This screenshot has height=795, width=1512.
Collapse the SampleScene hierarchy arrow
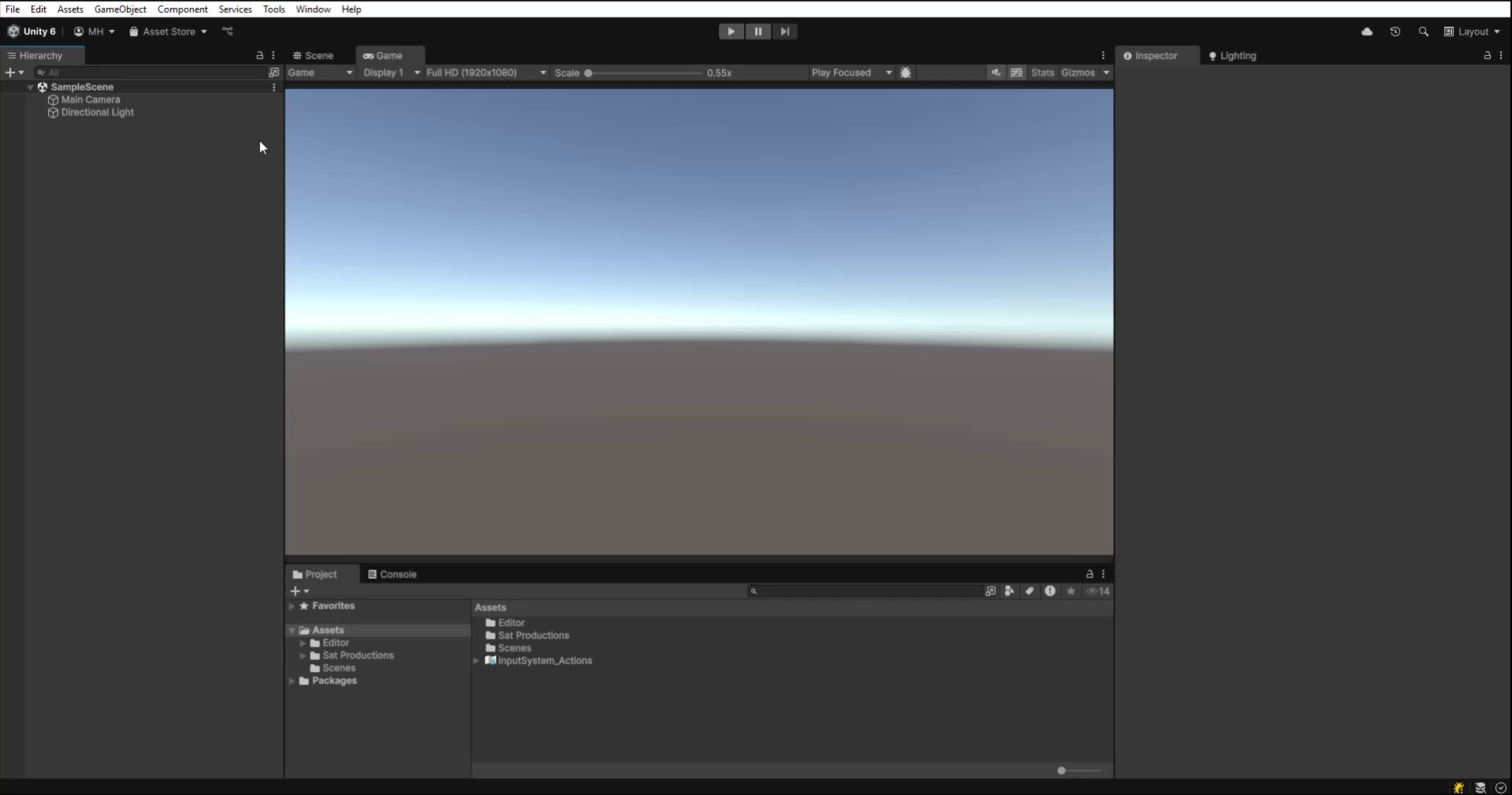[31, 88]
